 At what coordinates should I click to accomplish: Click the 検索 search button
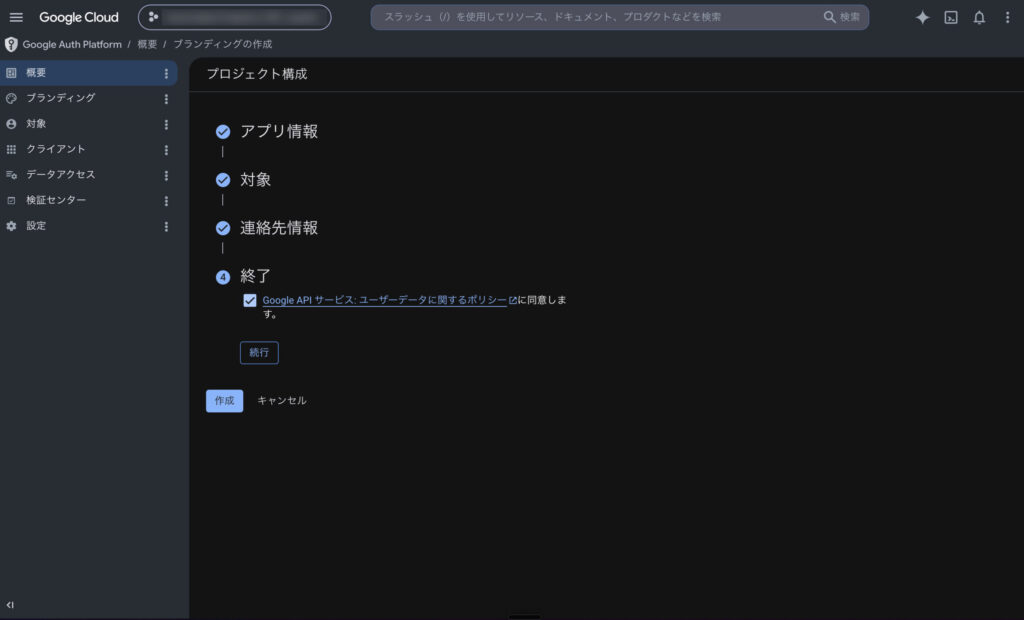pos(842,17)
